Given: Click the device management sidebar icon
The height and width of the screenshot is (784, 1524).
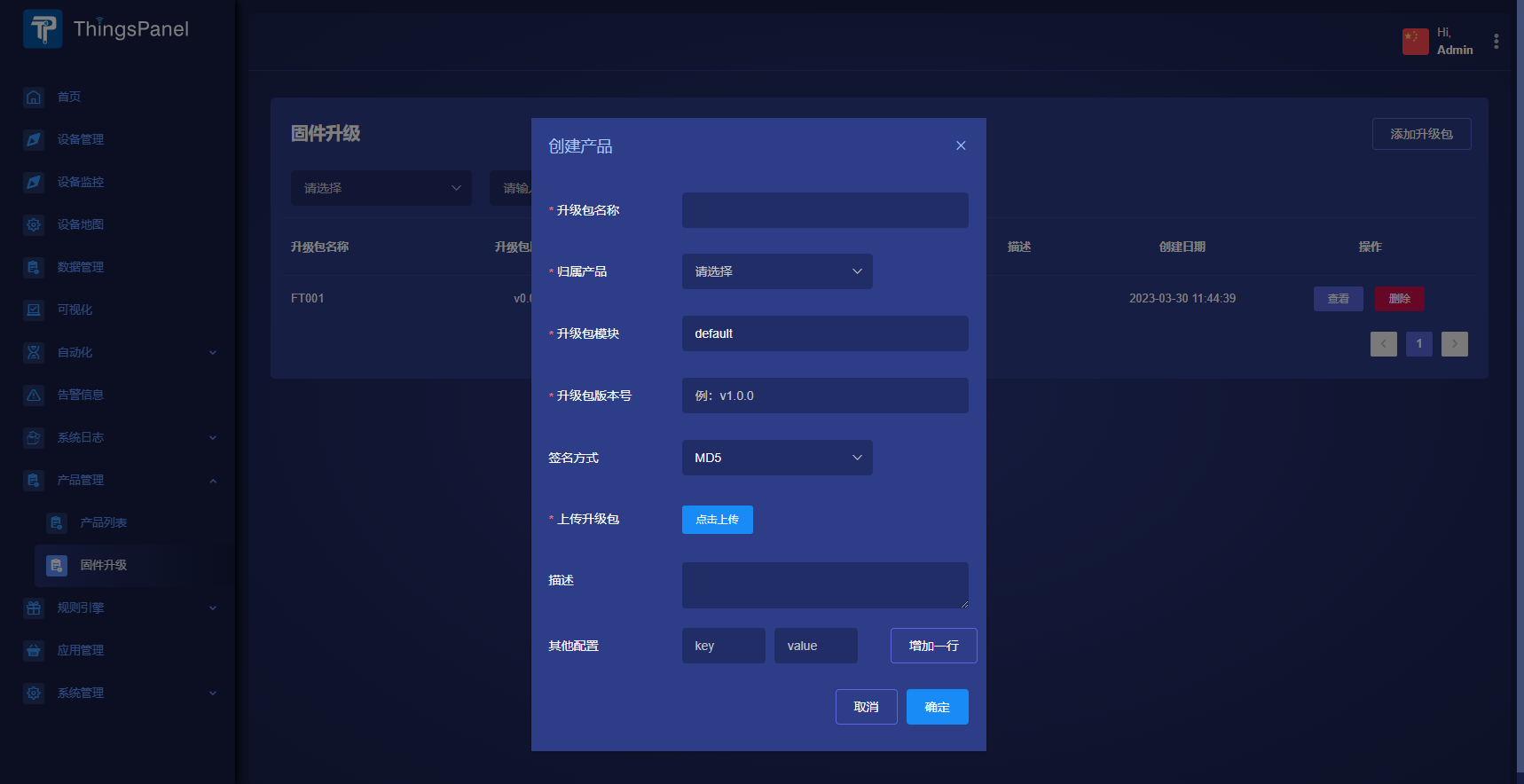Looking at the screenshot, I should 34,139.
